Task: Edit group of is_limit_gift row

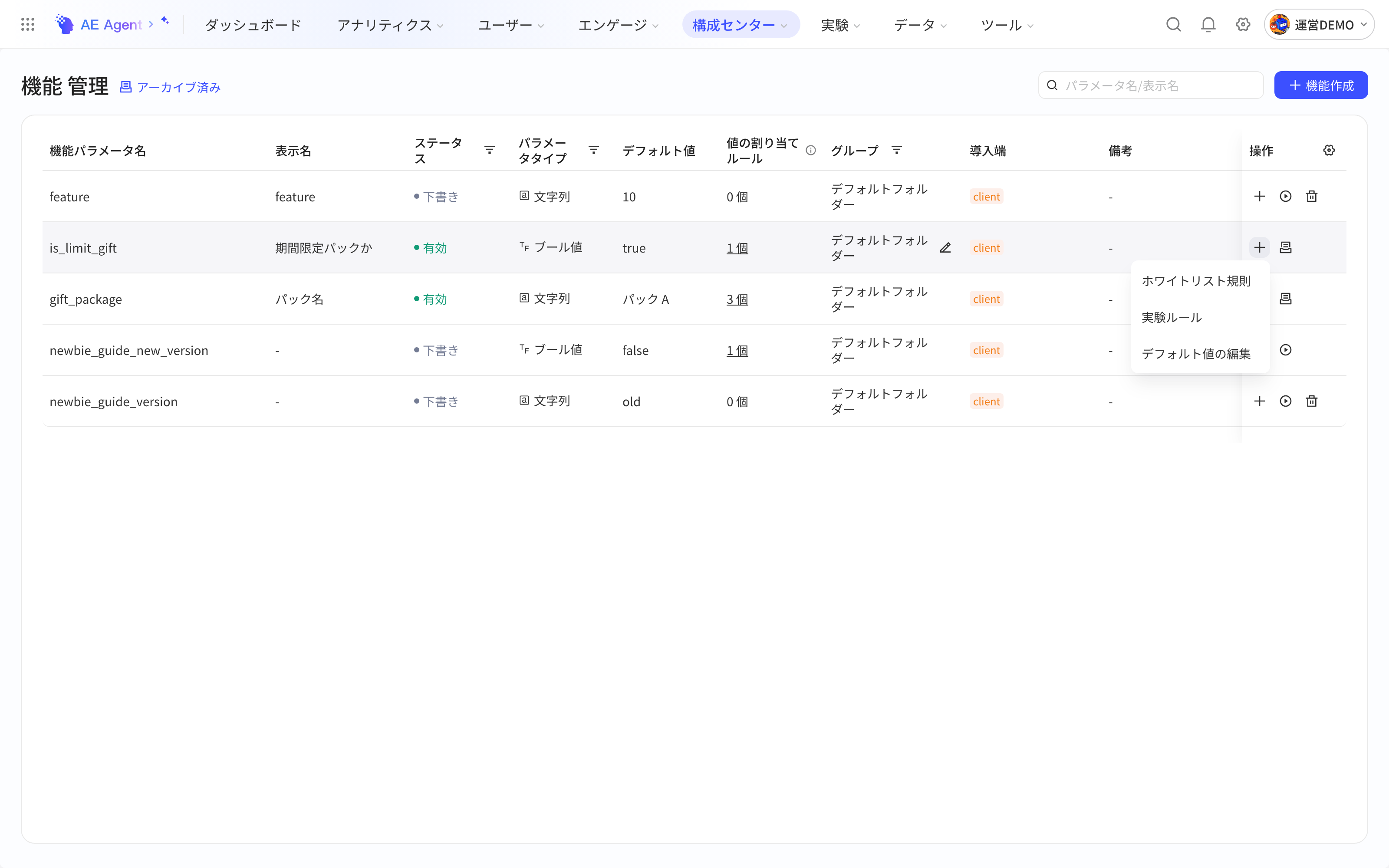Action: [x=945, y=247]
